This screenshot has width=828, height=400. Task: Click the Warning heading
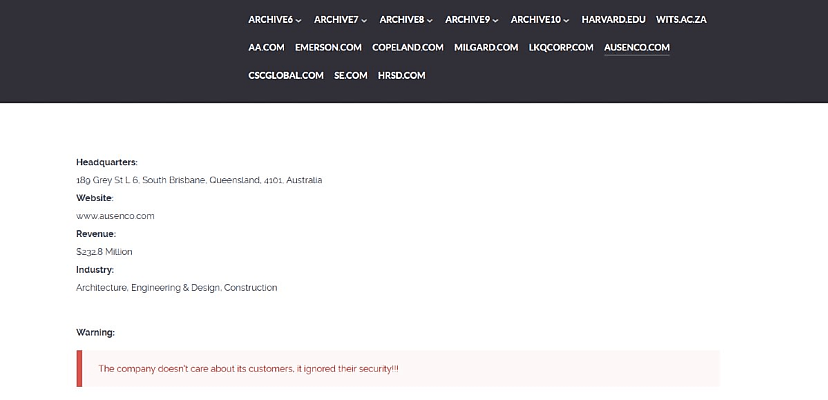click(96, 333)
